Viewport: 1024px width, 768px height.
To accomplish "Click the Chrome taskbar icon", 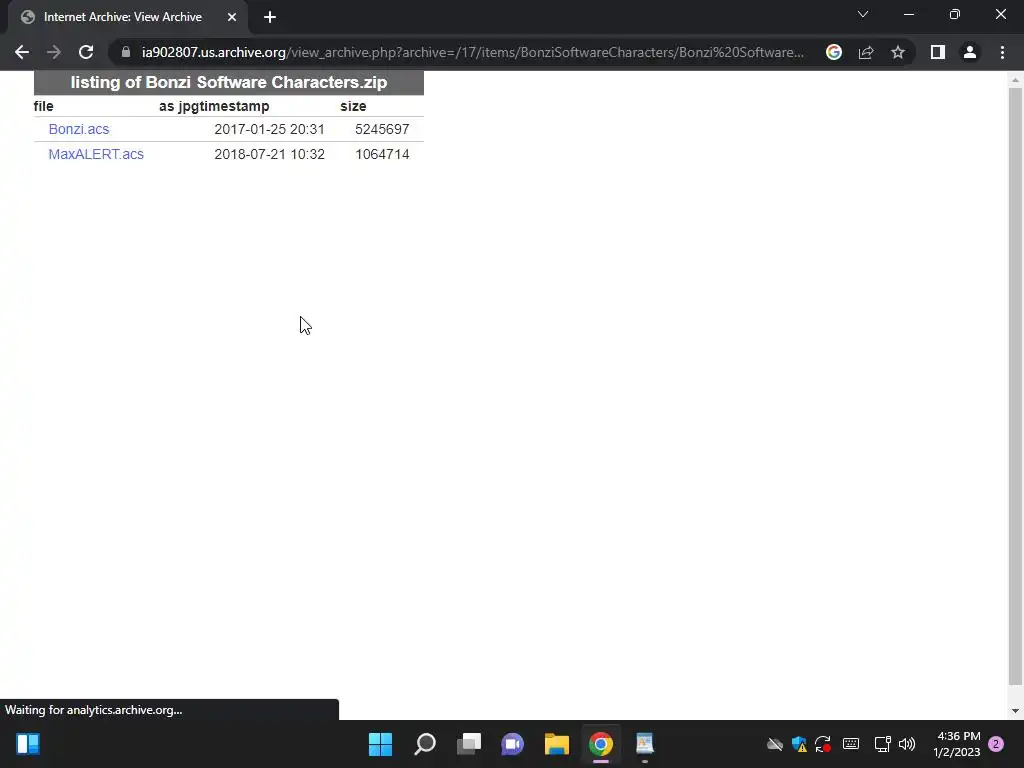I will coord(601,744).
